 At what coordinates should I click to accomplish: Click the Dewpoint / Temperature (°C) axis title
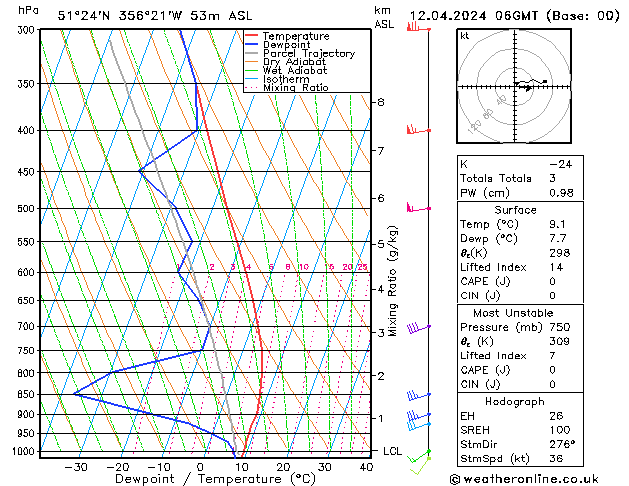click(x=215, y=479)
